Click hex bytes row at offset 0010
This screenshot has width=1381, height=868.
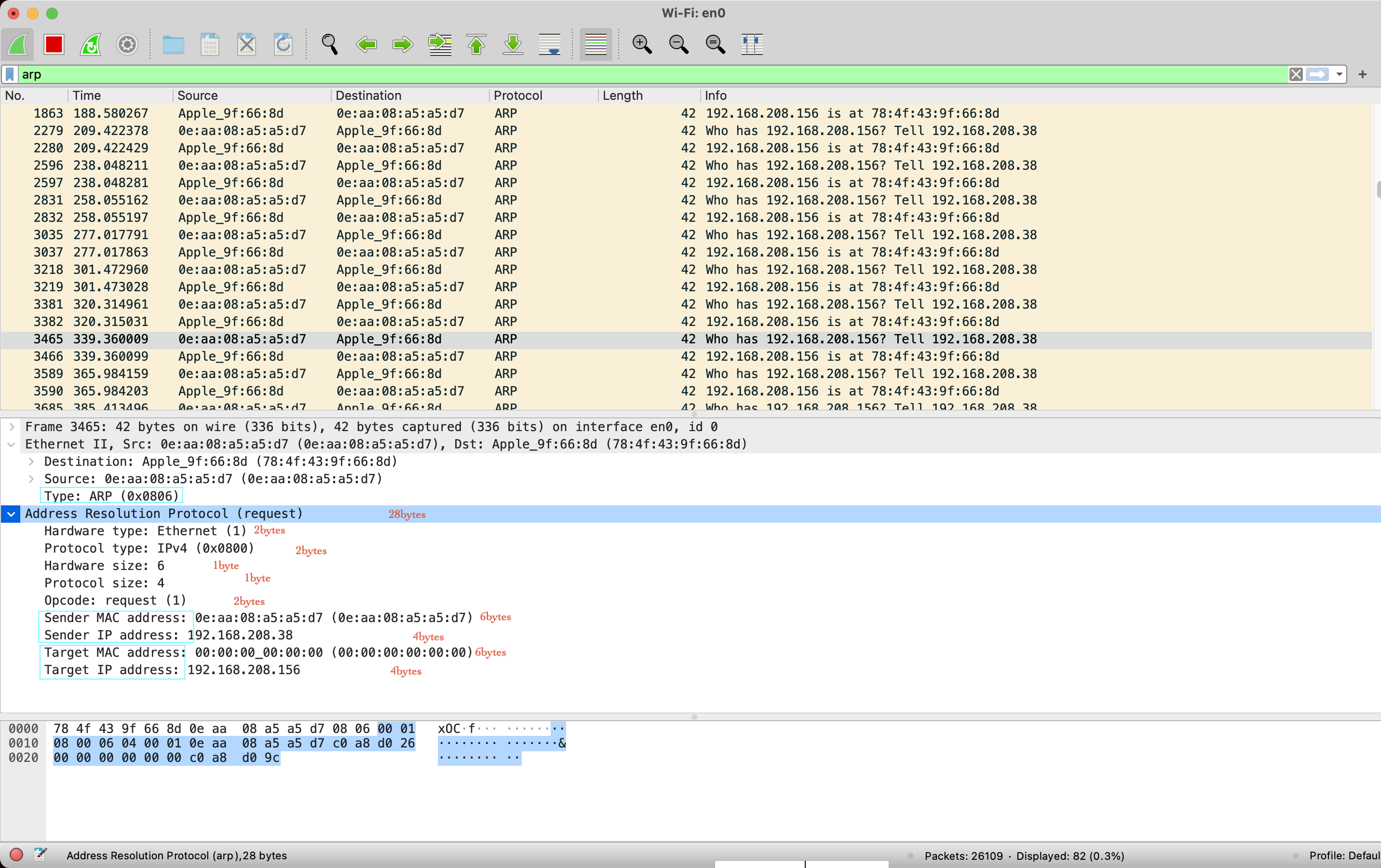point(234,743)
